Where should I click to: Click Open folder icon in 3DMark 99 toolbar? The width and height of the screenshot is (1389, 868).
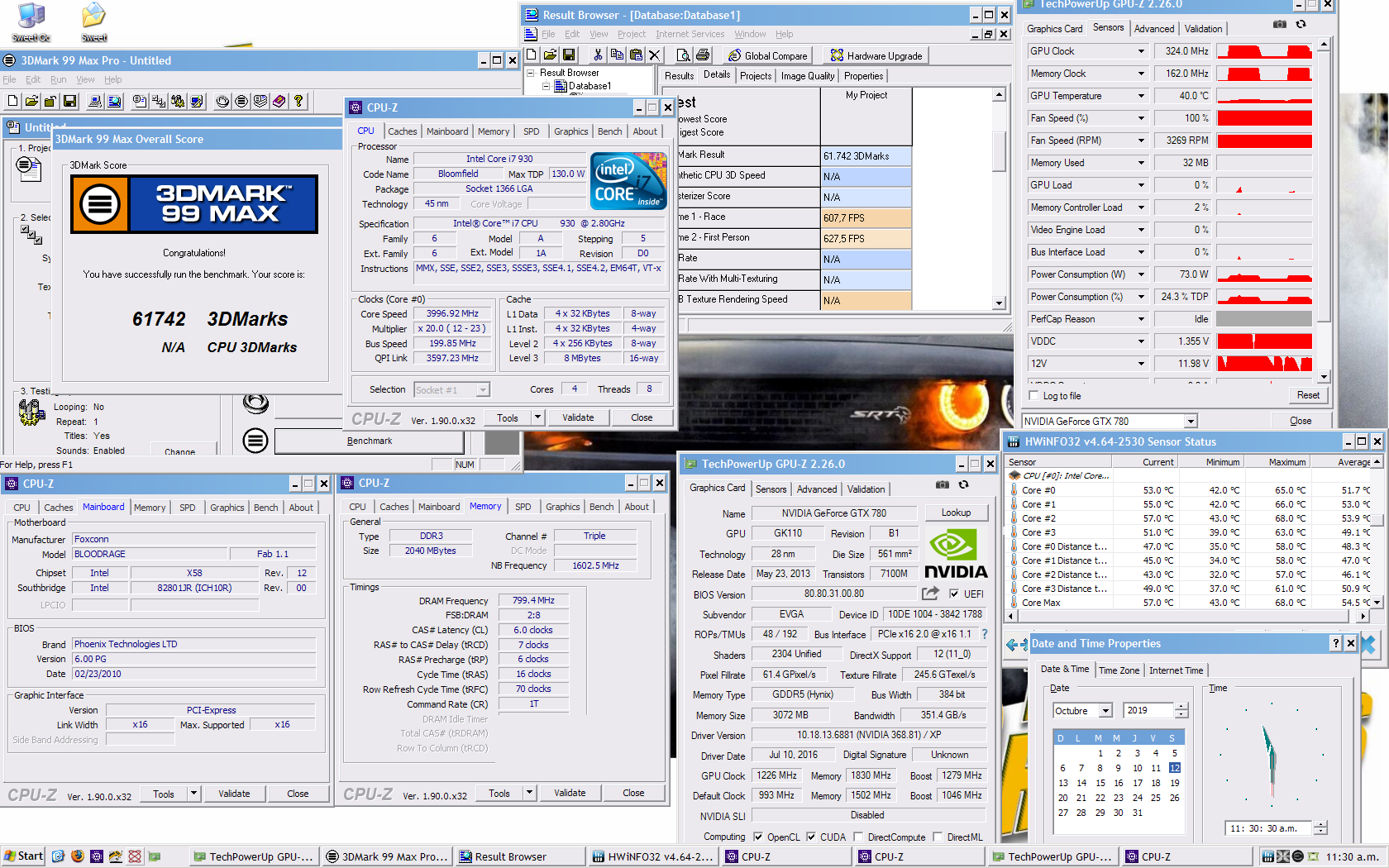pos(31,101)
